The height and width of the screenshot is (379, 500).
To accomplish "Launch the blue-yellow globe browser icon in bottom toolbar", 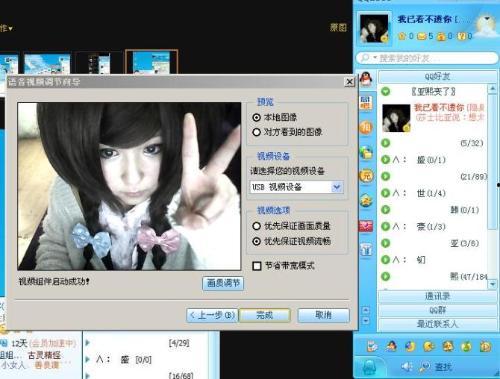I will [410, 346].
